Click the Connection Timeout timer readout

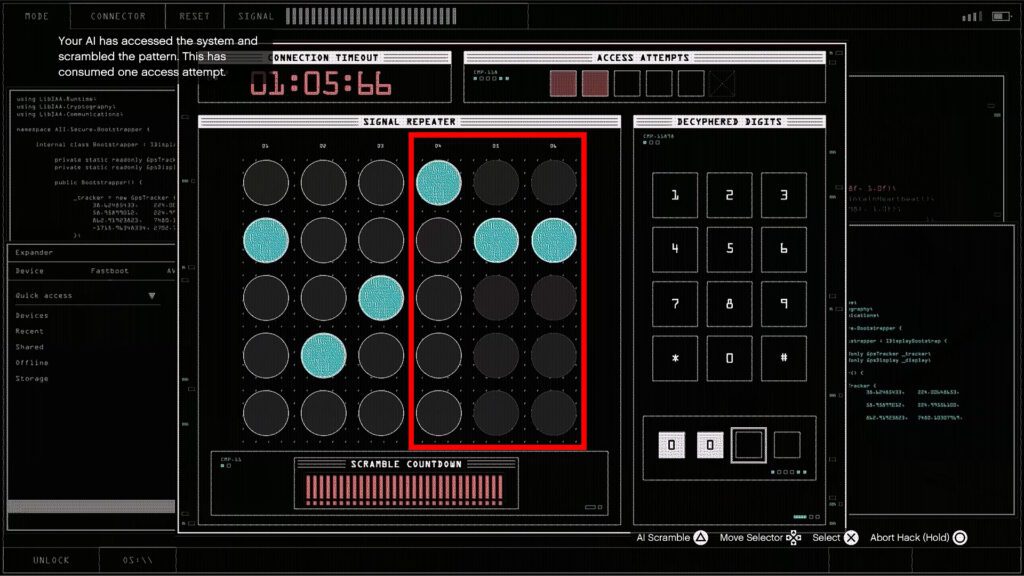(321, 84)
